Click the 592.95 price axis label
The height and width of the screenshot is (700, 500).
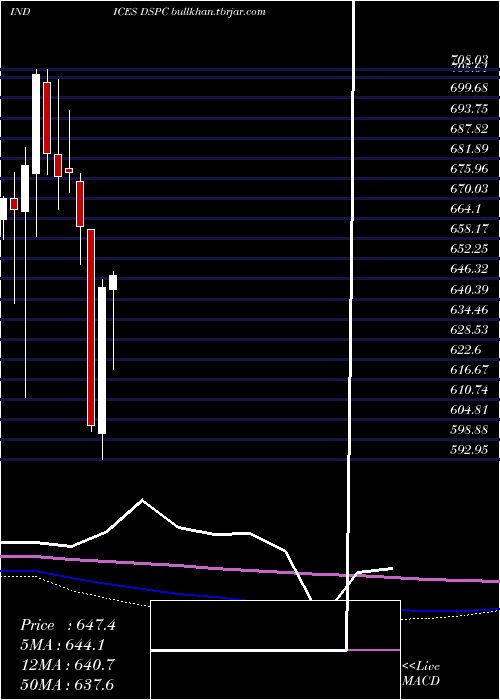tap(469, 450)
